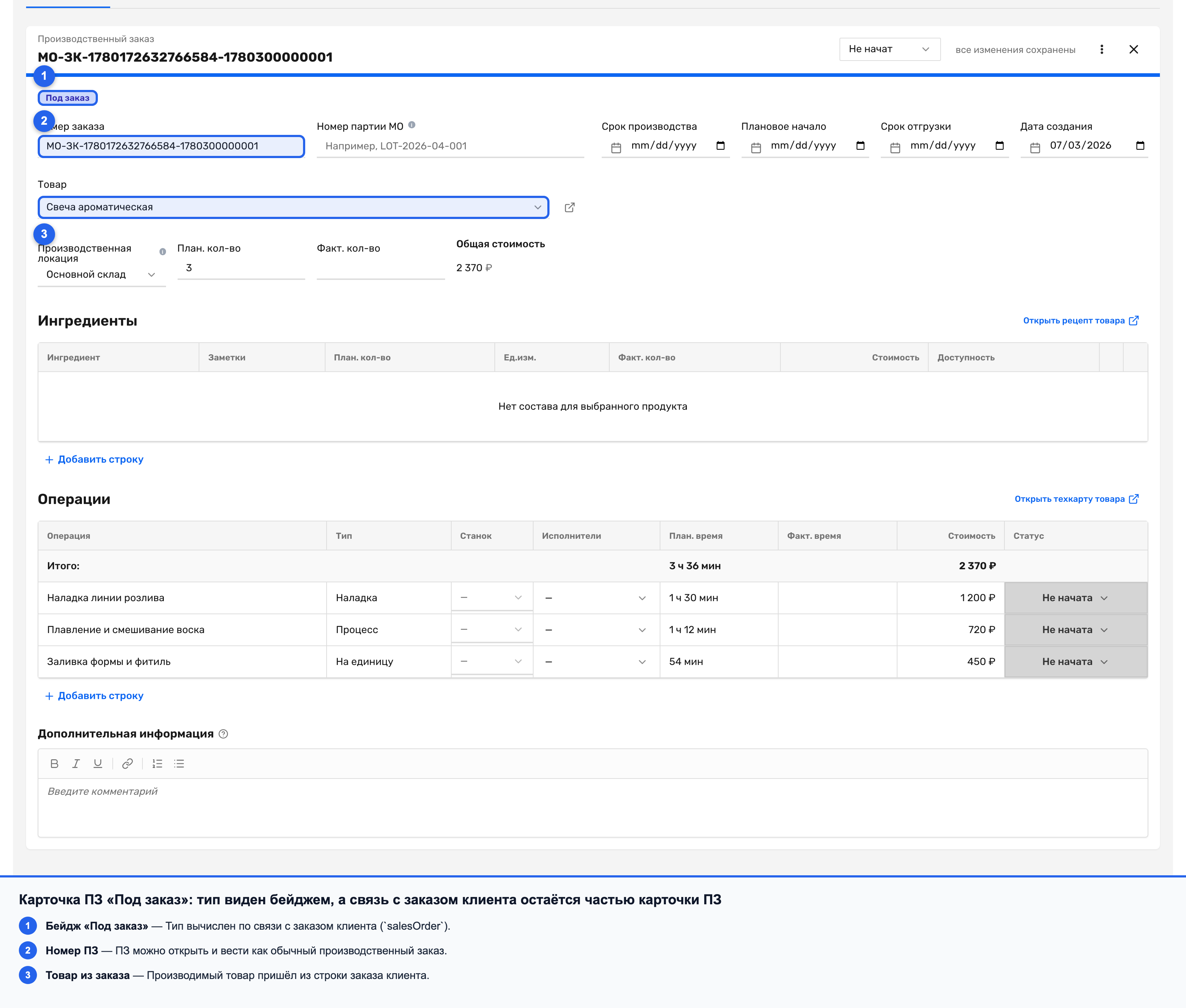The height and width of the screenshot is (1008, 1186).
Task: Start a numbered list in comment editor
Action: coord(157,763)
